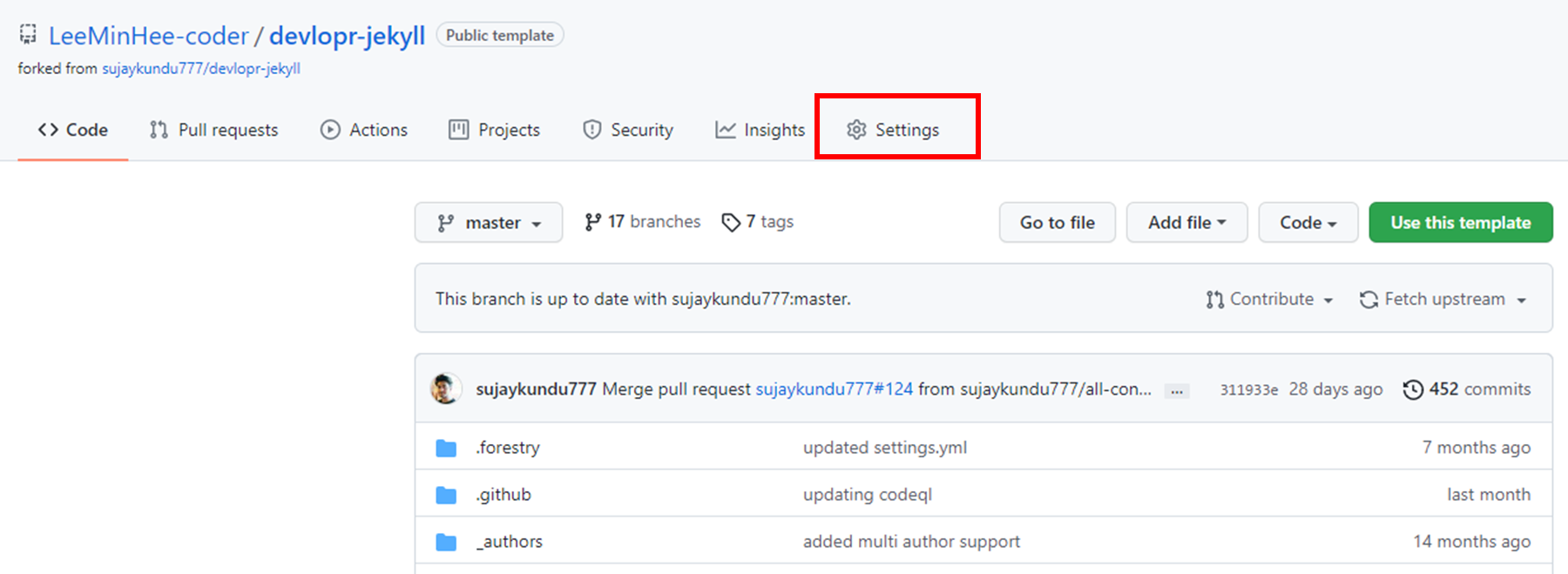Click the Settings gear icon
Screen dimensions: 1568x574
856,130
